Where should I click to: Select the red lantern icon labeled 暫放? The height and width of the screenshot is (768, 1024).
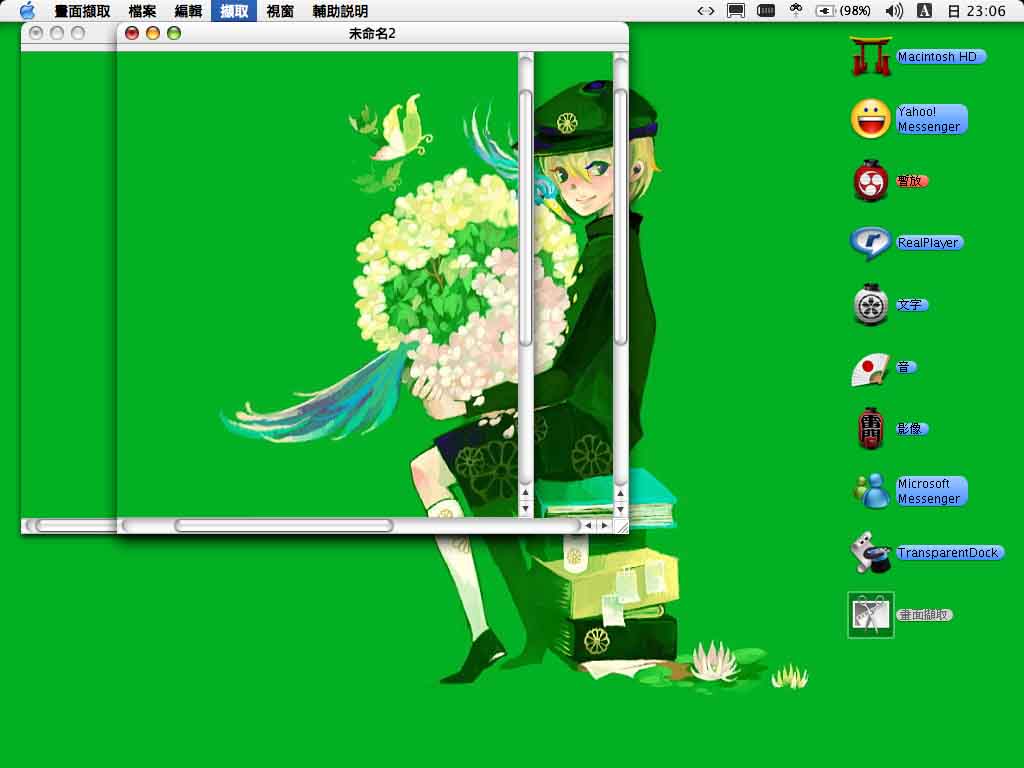871,180
